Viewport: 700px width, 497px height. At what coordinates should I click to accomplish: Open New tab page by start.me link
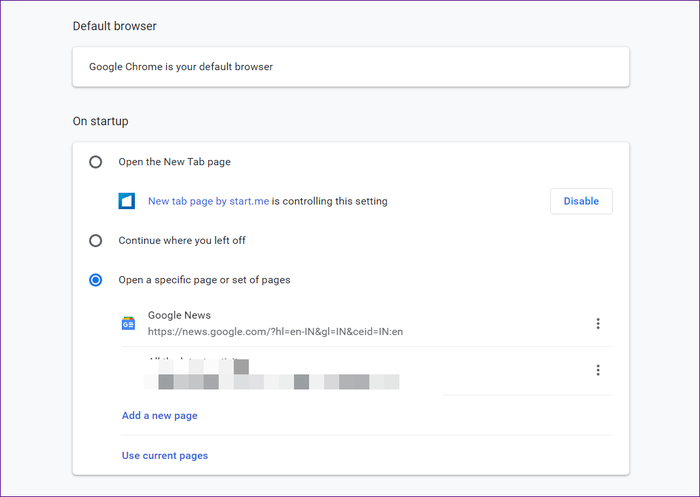point(208,201)
